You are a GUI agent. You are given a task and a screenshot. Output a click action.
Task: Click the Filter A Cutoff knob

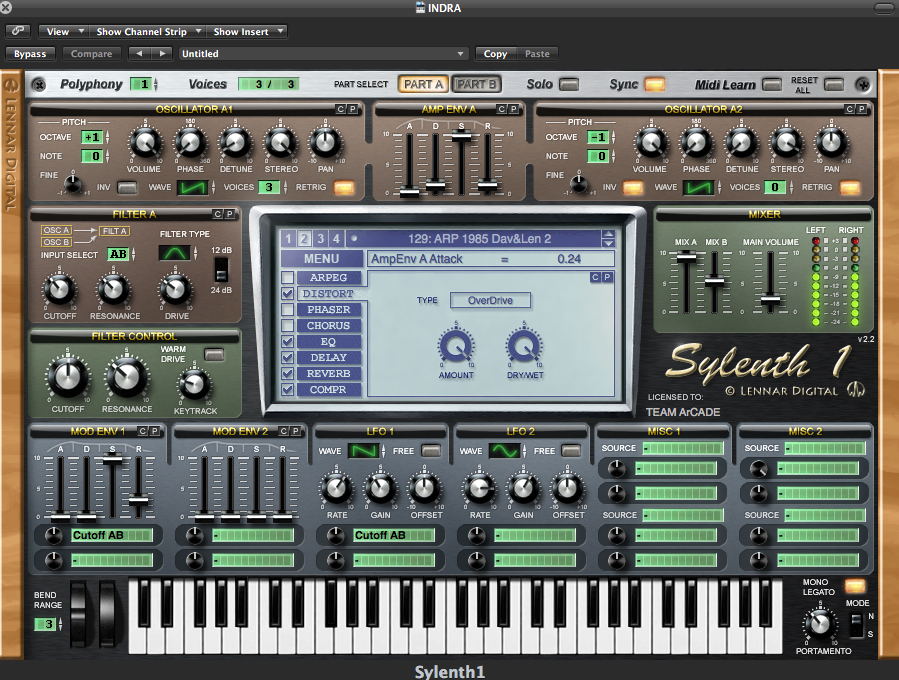click(59, 289)
